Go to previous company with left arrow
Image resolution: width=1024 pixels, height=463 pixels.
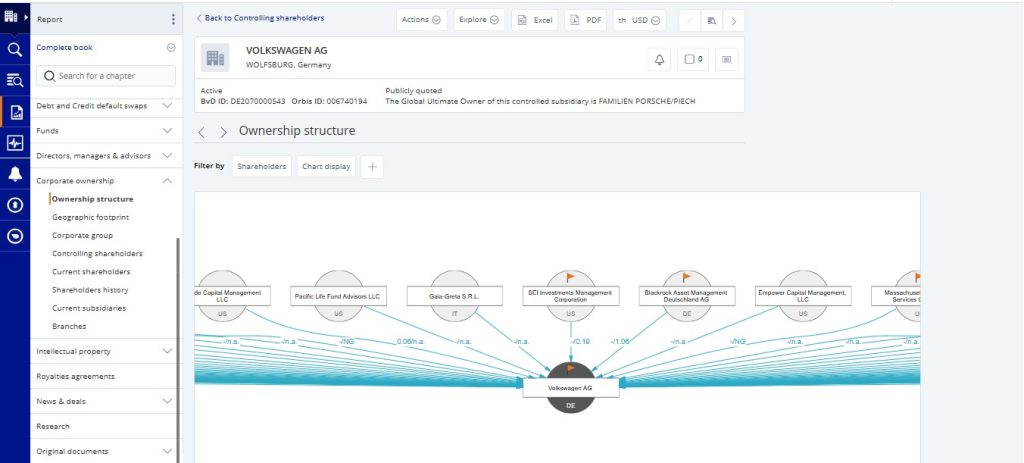point(690,20)
